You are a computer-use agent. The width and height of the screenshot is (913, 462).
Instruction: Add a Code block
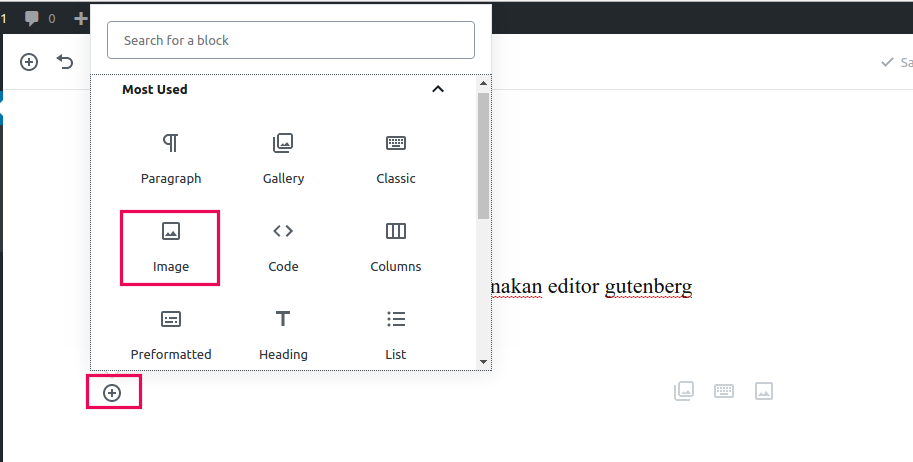click(x=283, y=247)
